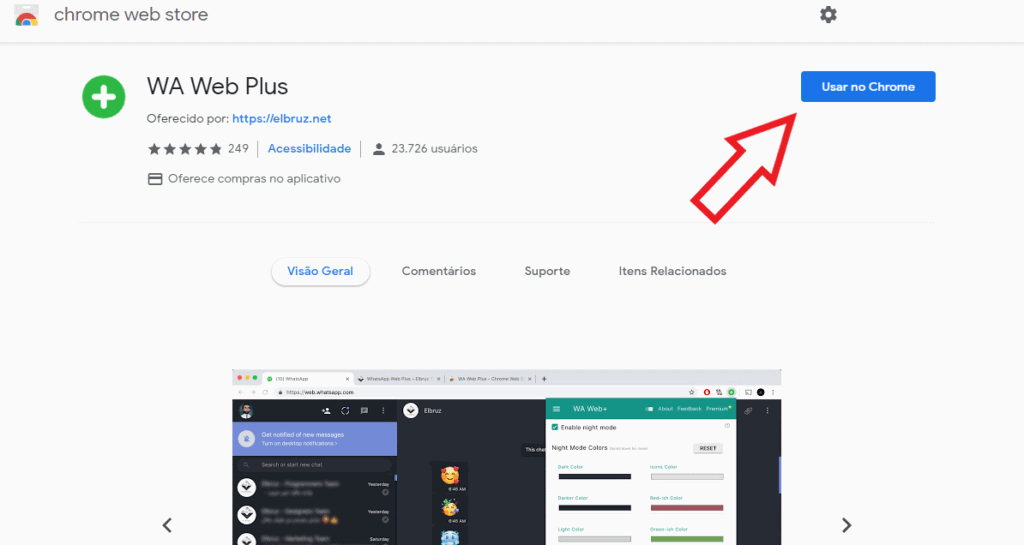Image resolution: width=1024 pixels, height=545 pixels.
Task: Click the Premium link in preview popup
Action: [717, 409]
